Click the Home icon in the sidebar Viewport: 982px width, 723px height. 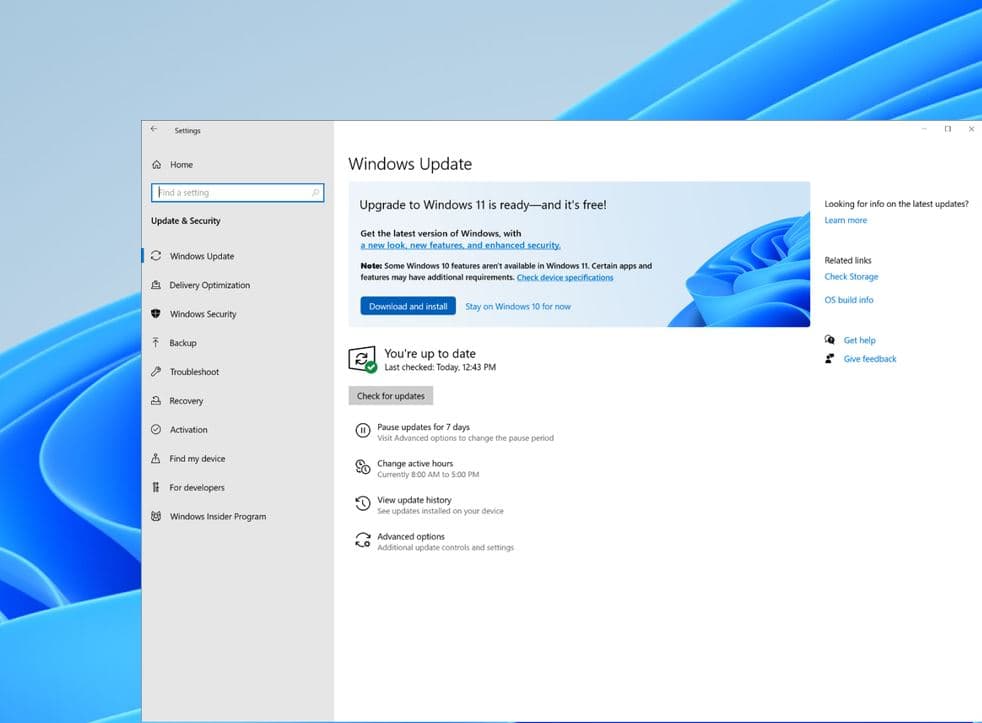157,164
